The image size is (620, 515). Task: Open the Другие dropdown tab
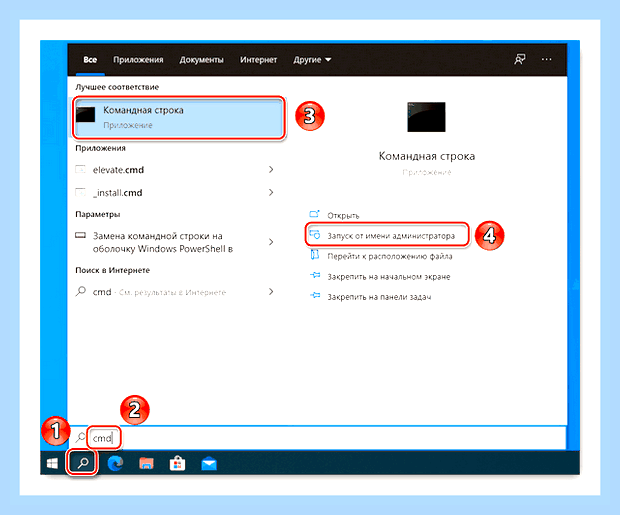(312, 60)
